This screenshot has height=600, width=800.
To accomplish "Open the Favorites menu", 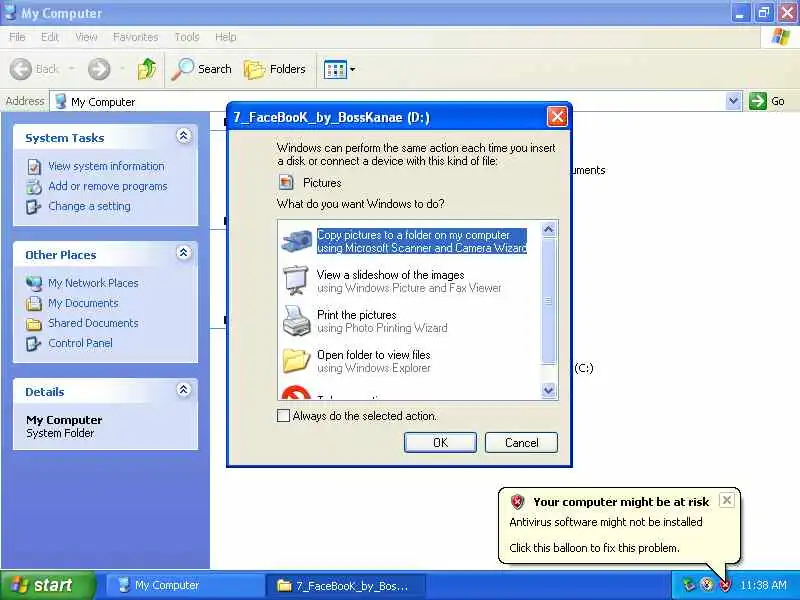I will pos(135,37).
